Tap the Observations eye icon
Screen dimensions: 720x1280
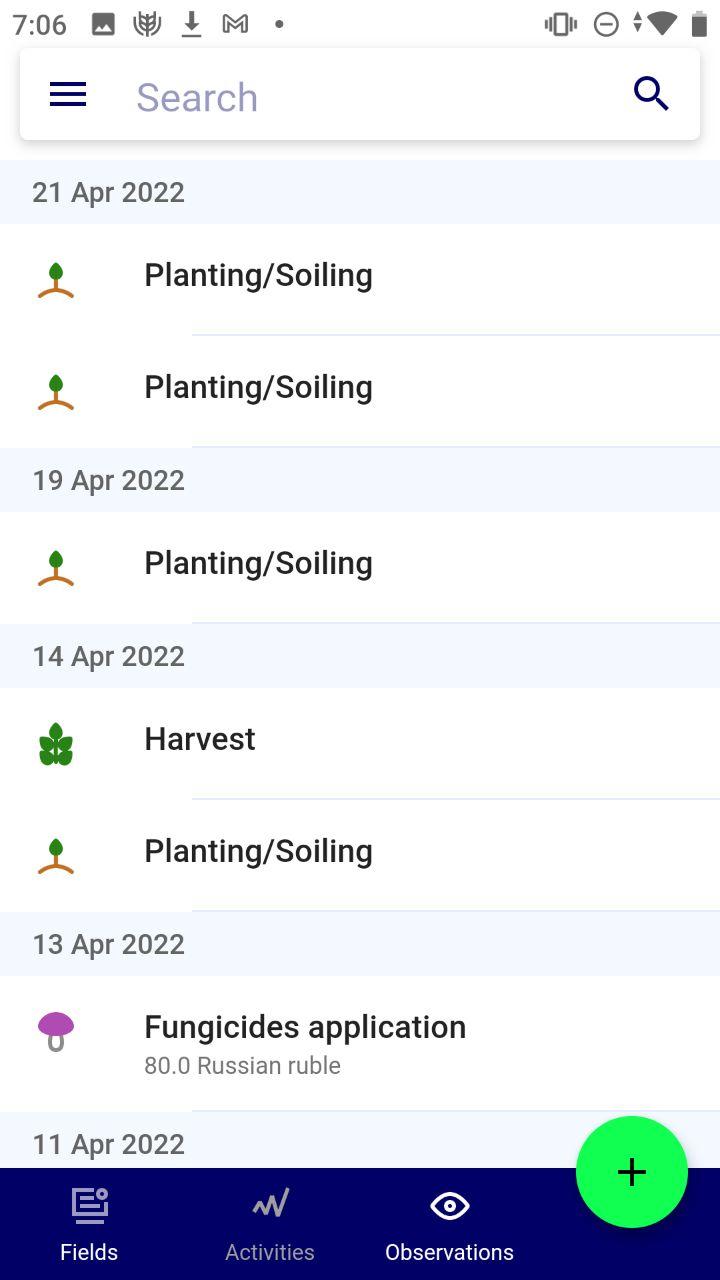pyautogui.click(x=449, y=1206)
